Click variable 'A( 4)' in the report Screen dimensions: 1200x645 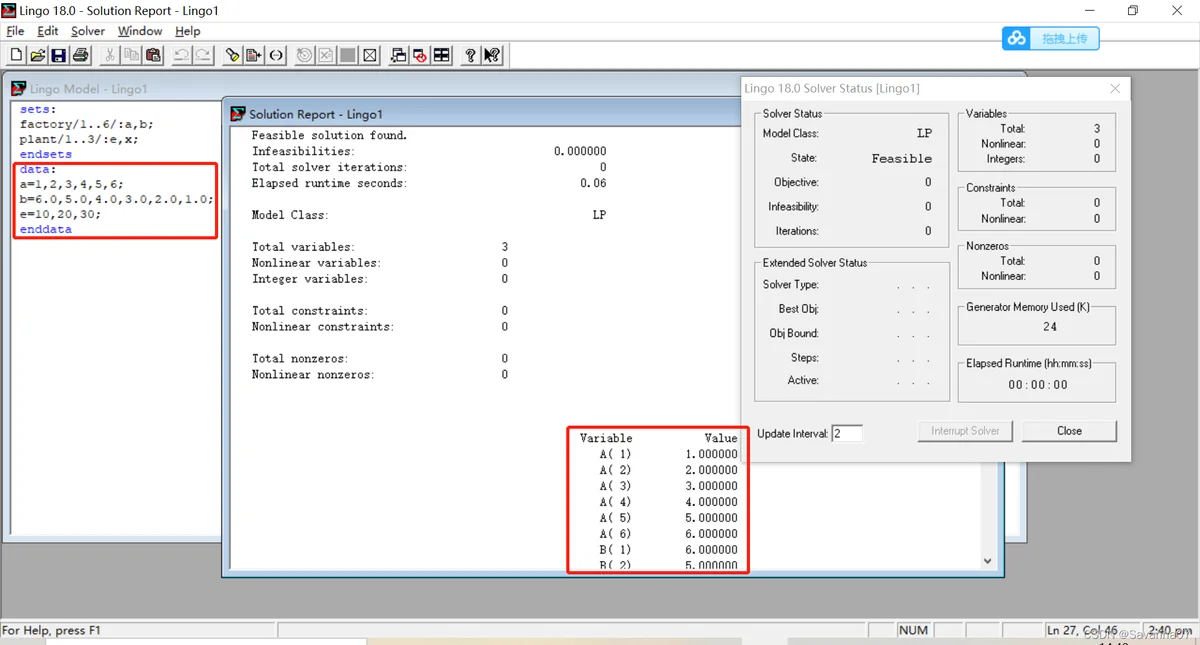tap(616, 502)
